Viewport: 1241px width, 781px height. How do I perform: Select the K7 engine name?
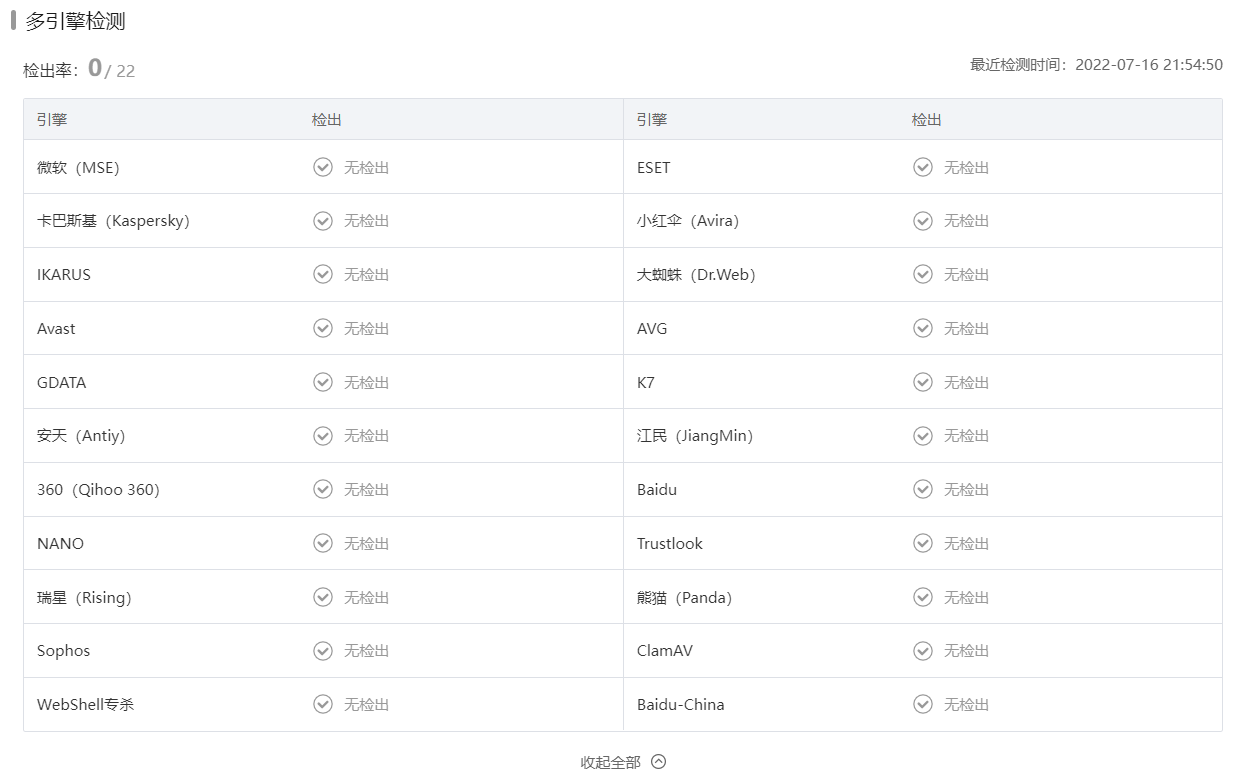click(x=646, y=382)
